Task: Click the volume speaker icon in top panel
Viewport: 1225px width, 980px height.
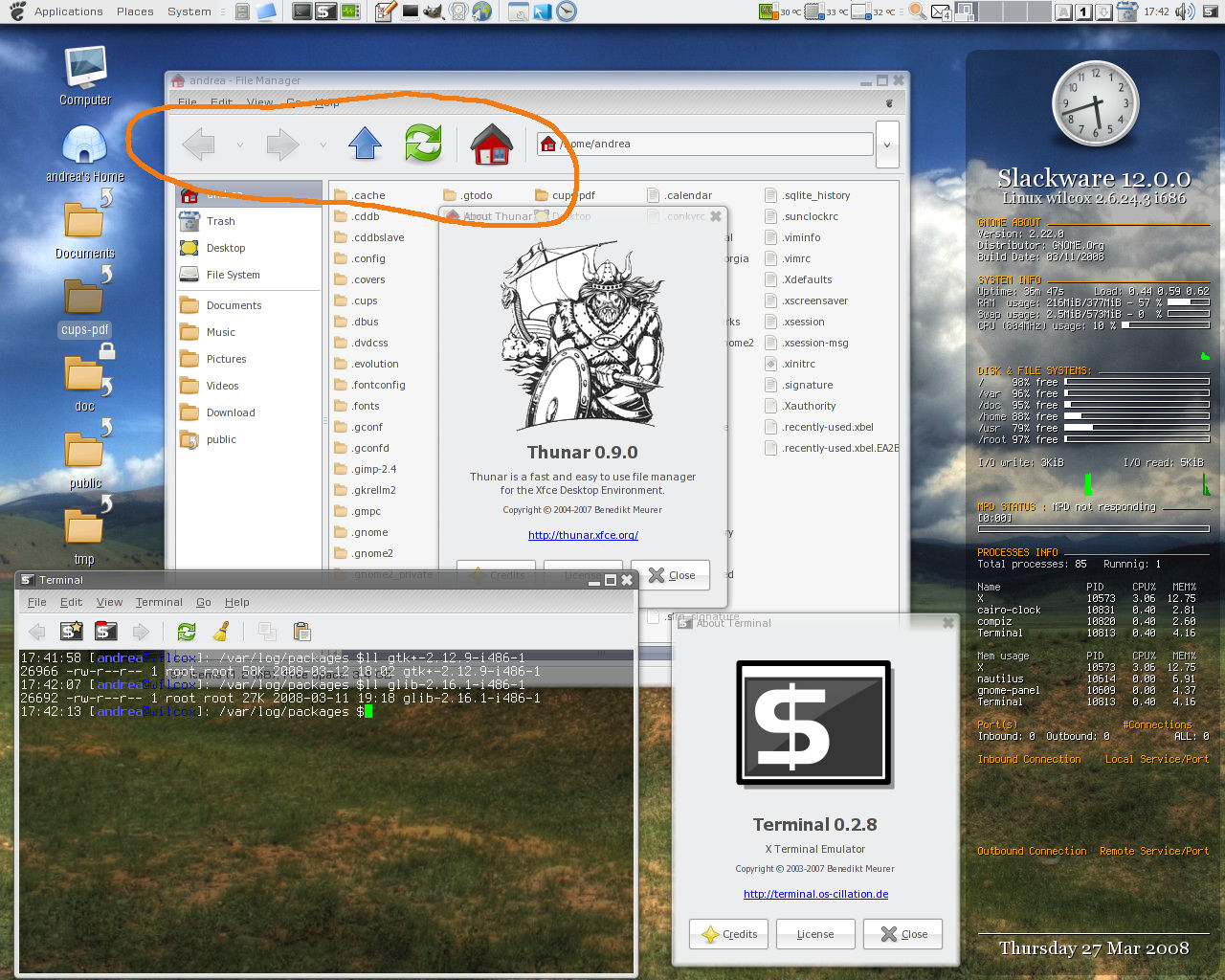Action: tap(1185, 11)
